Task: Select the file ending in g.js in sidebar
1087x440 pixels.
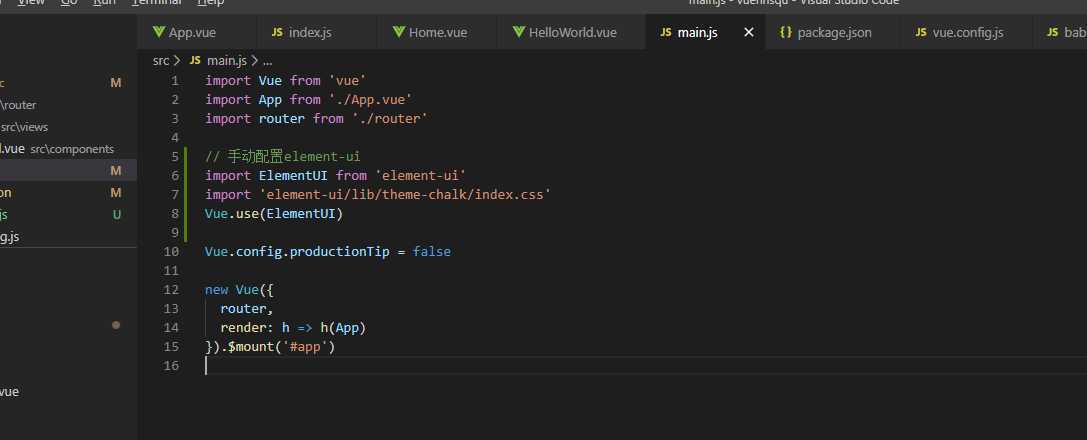Action: (10, 237)
